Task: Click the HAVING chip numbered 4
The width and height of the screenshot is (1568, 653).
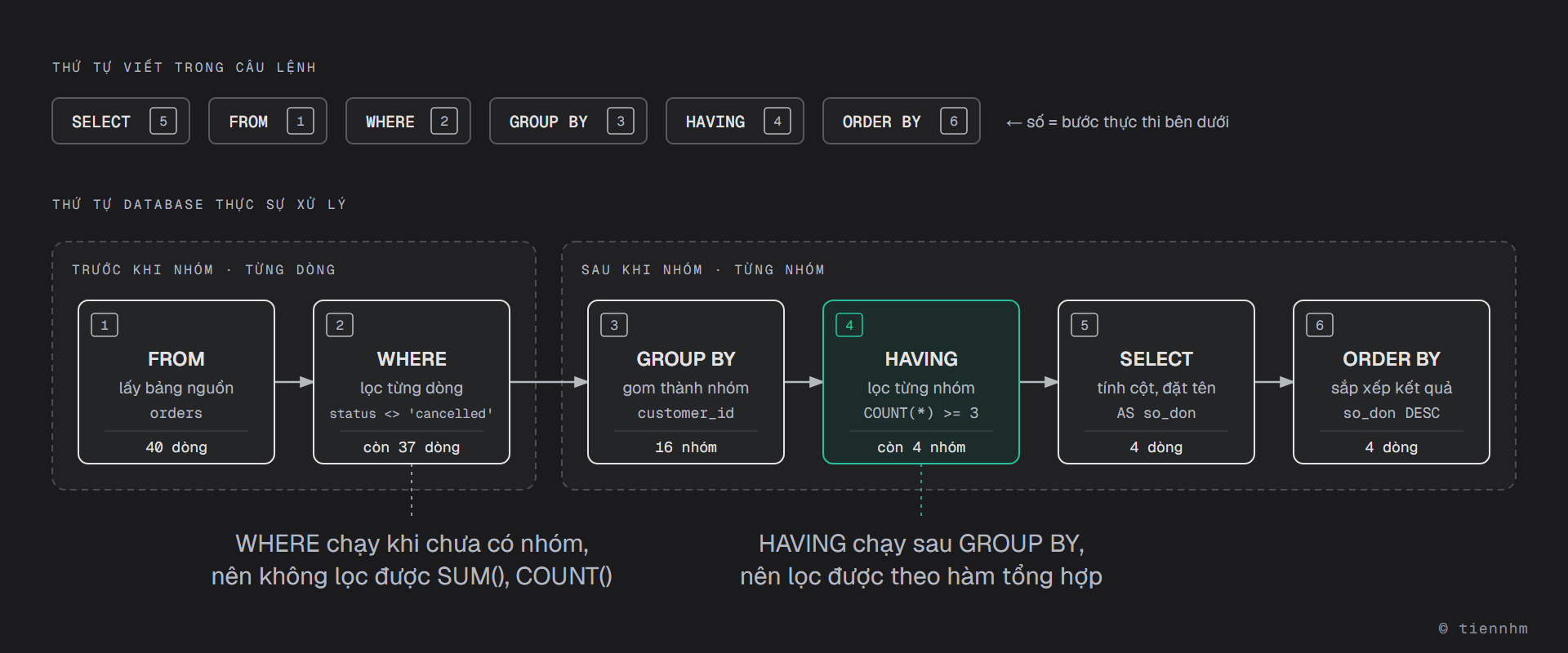Action: point(735,121)
